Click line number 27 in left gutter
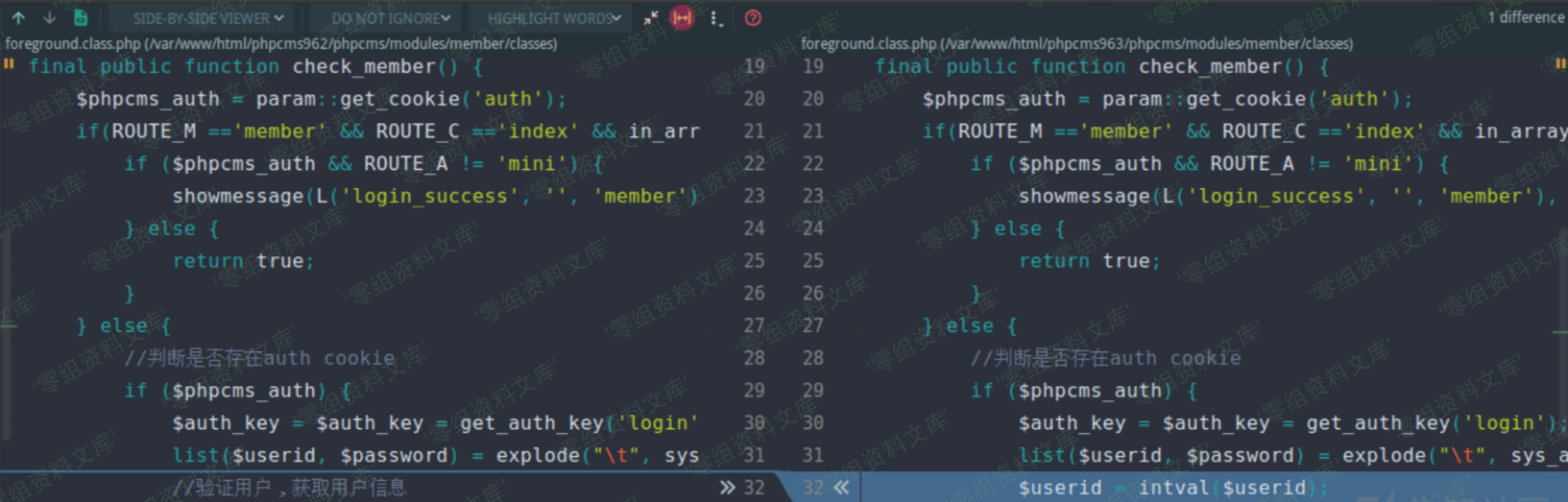Screen dimensions: 1568x502 click(x=754, y=325)
